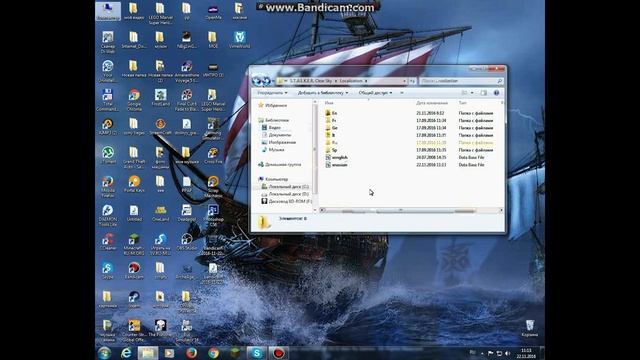Open the Bandicam desktop shortcut
This screenshot has height=360, width=640.
134,271
